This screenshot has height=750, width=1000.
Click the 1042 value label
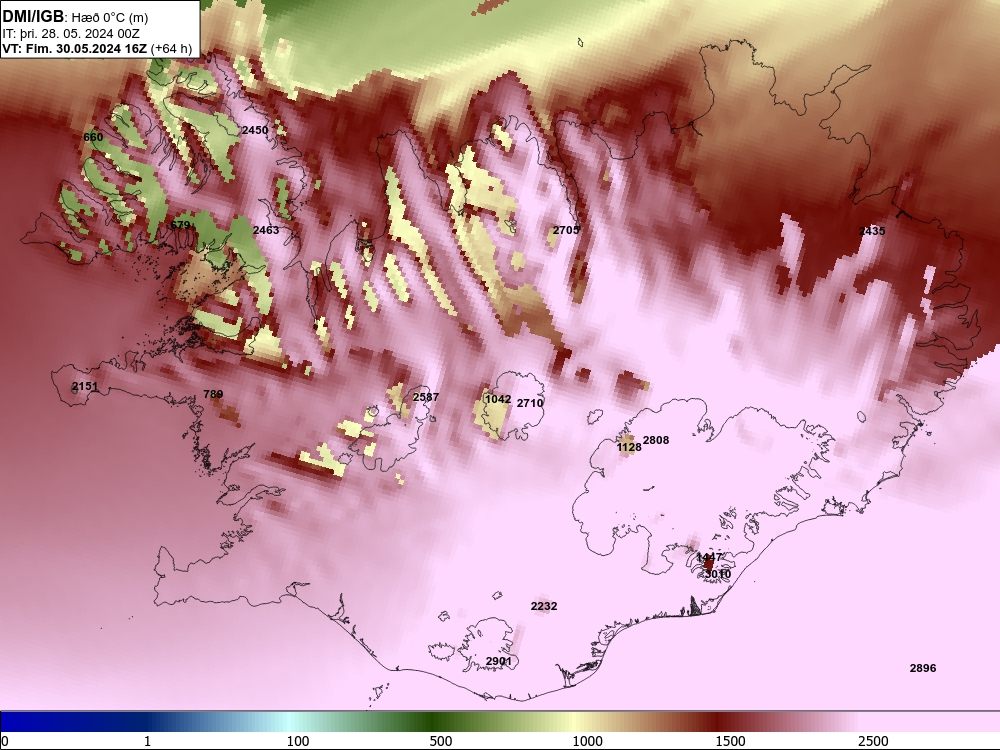498,399
